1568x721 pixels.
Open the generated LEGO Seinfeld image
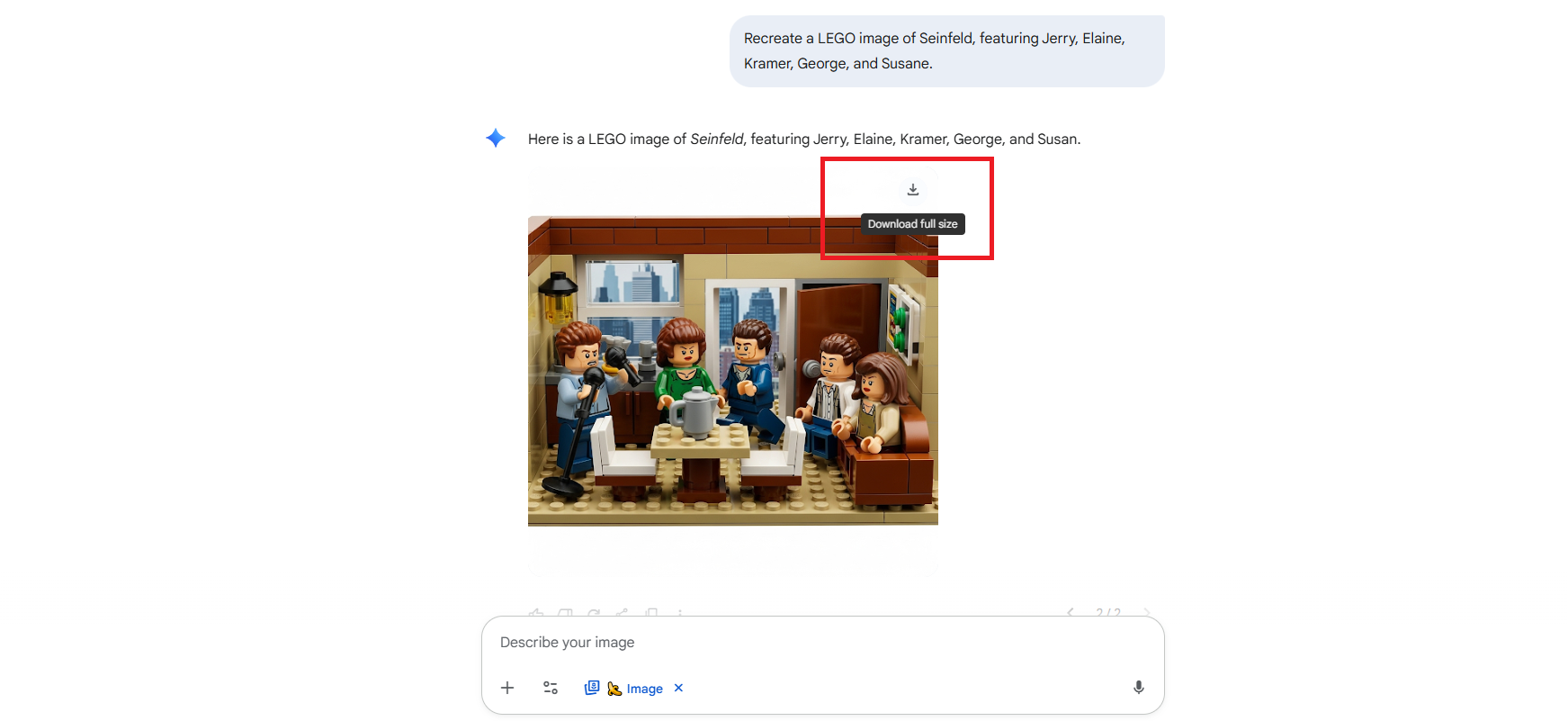point(733,370)
